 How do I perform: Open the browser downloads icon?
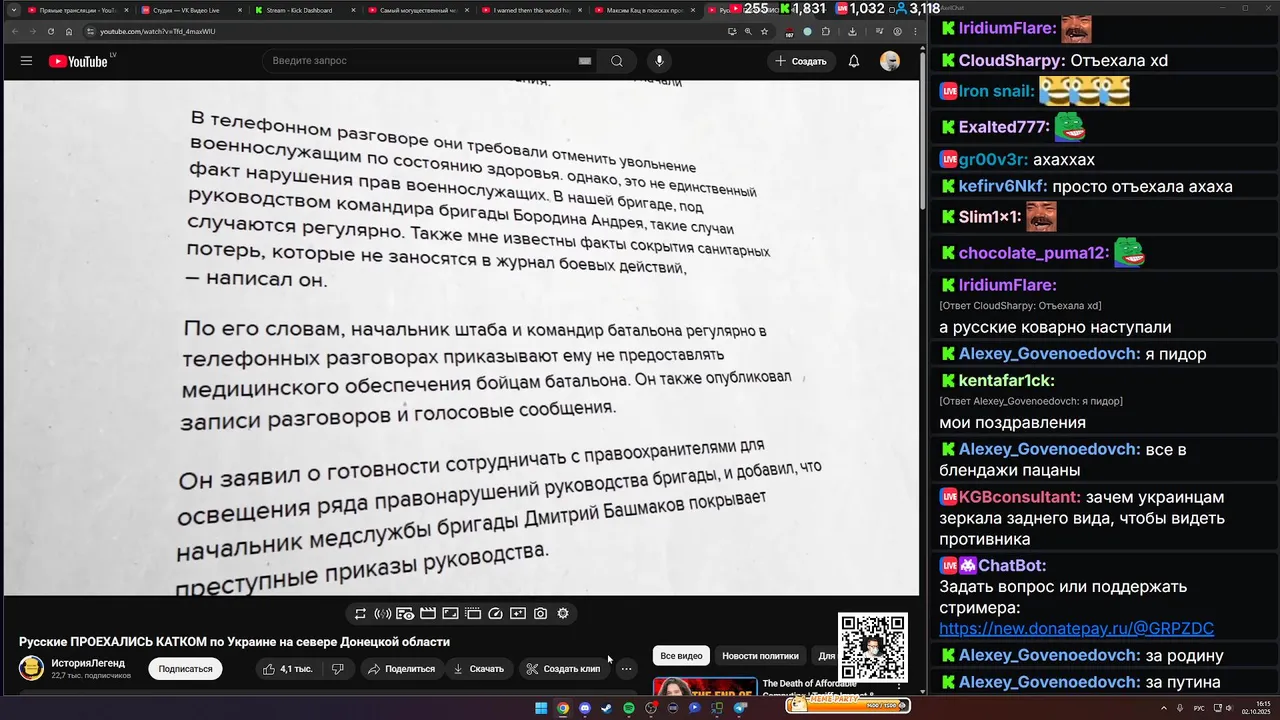click(852, 31)
